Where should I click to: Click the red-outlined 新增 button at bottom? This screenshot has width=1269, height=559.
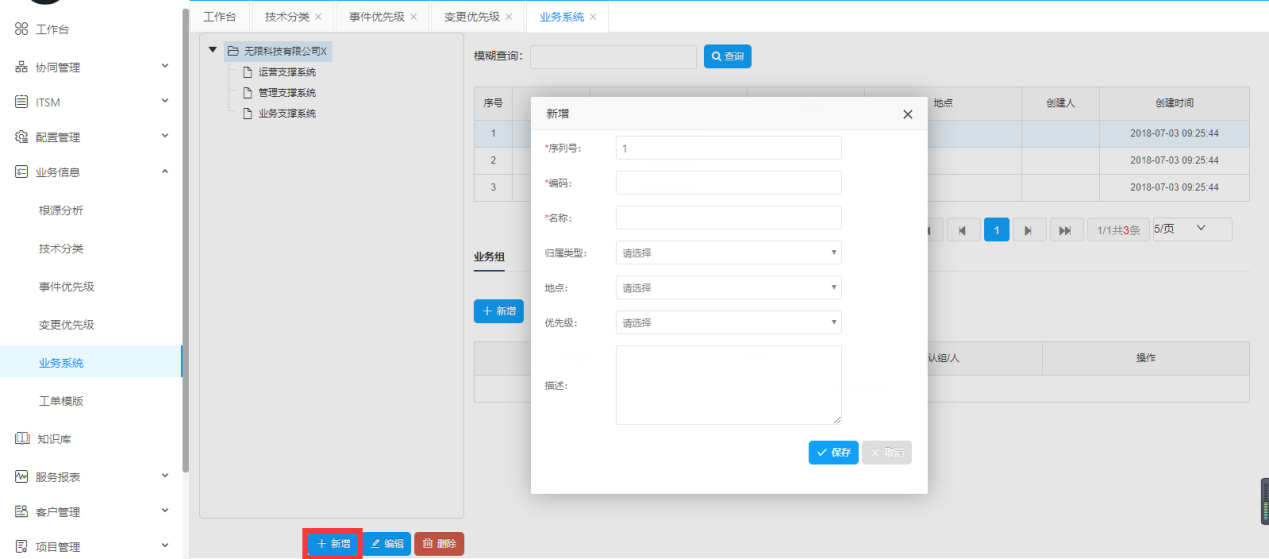[333, 544]
